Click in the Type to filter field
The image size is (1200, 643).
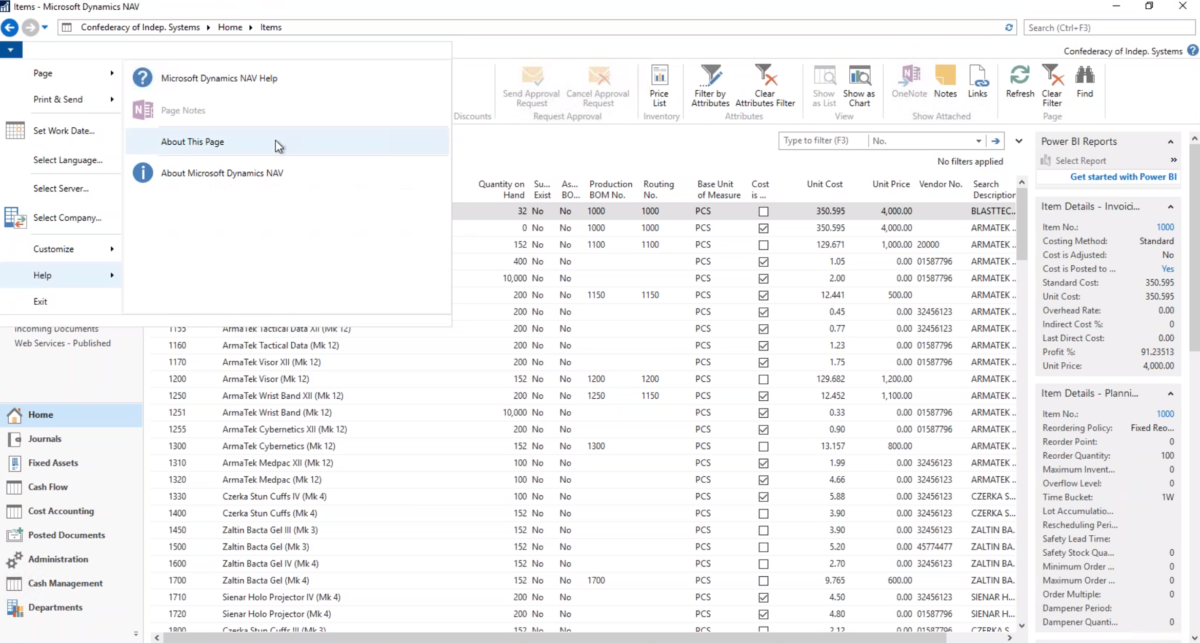[823, 141]
